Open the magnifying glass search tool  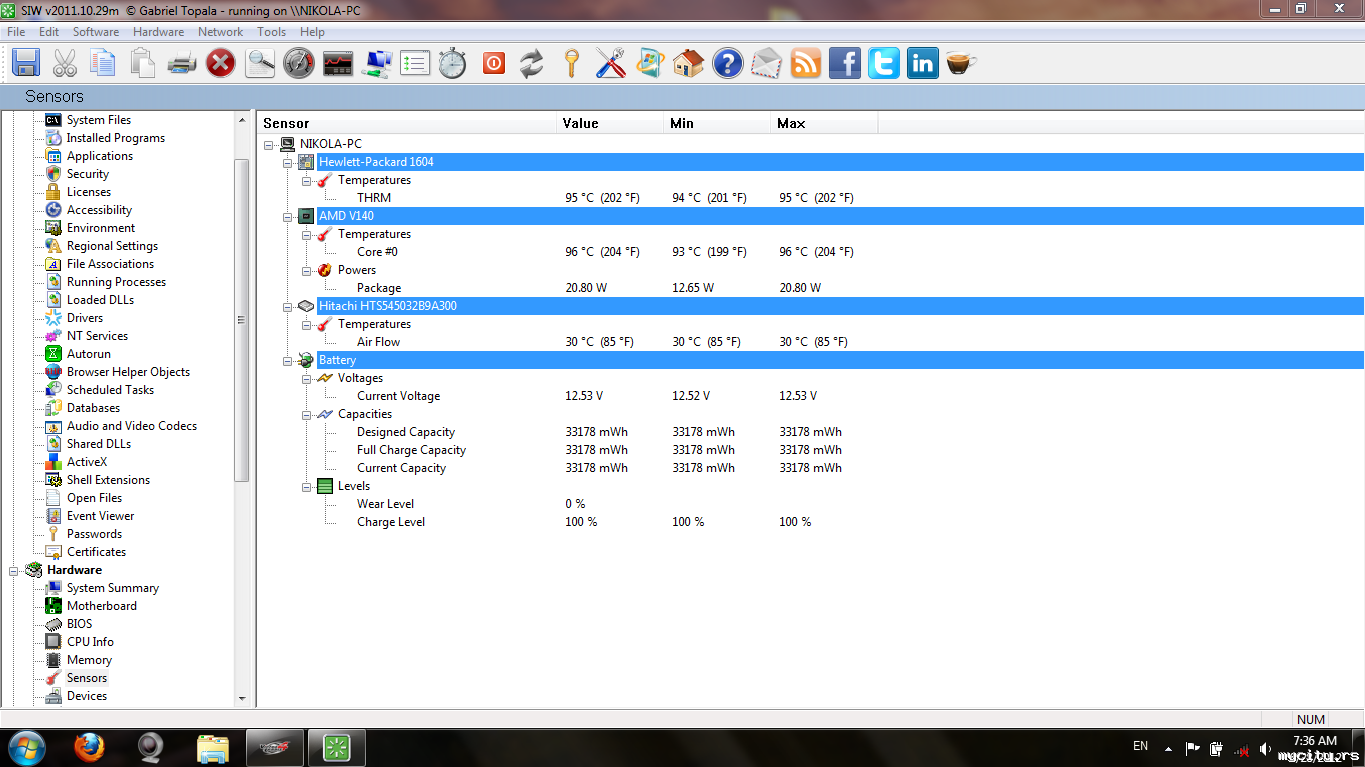[260, 63]
